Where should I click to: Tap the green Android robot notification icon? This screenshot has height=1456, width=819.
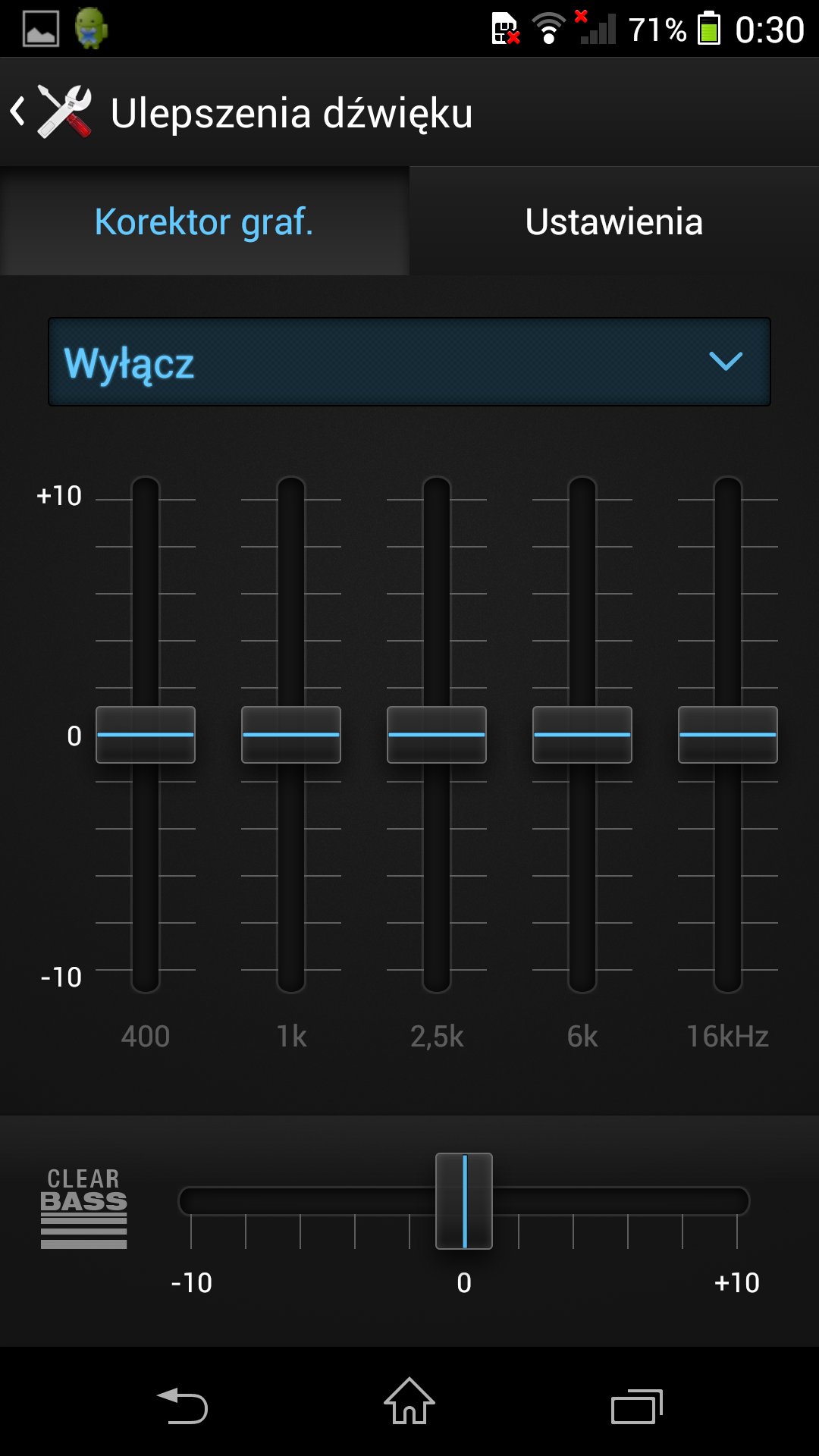point(91,28)
